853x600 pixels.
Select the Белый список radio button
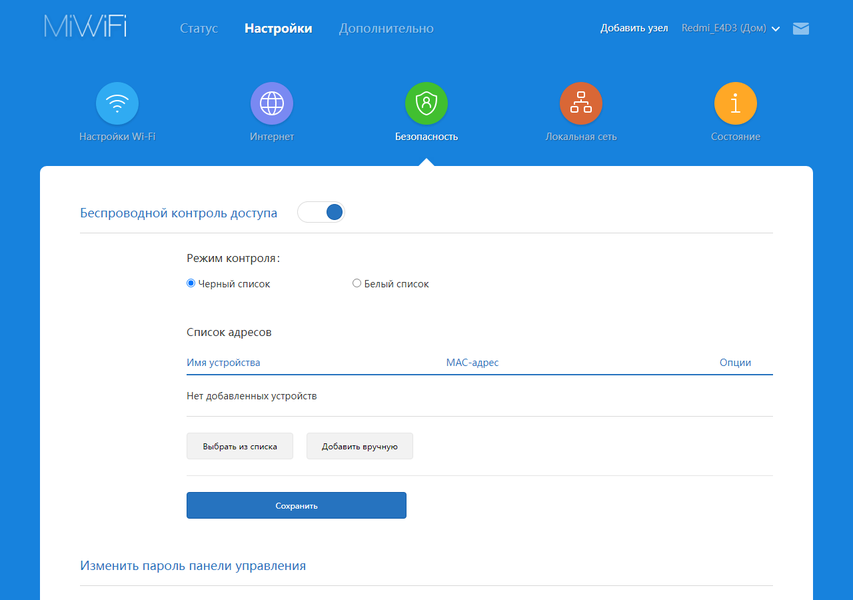356,283
